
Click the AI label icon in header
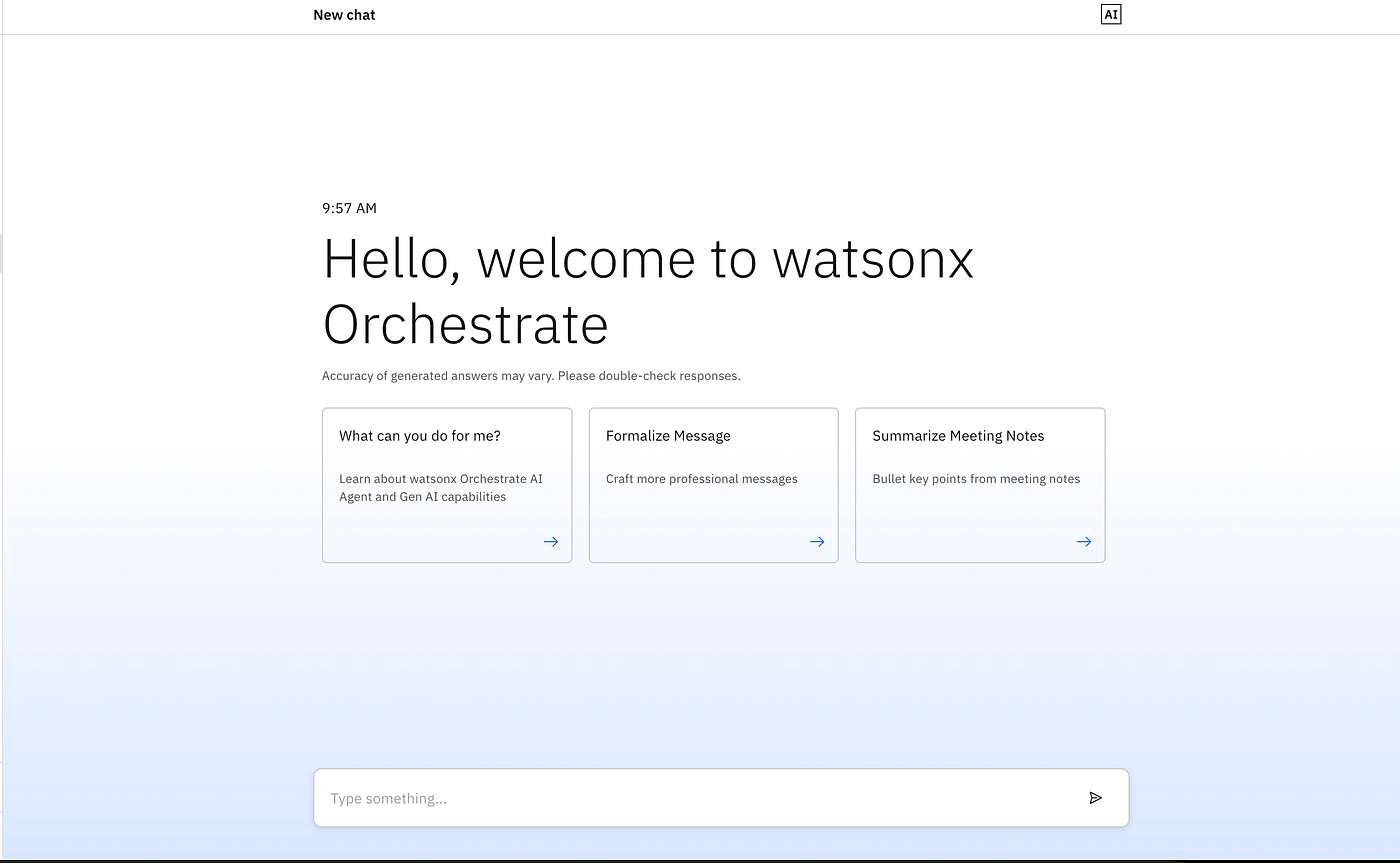1110,15
